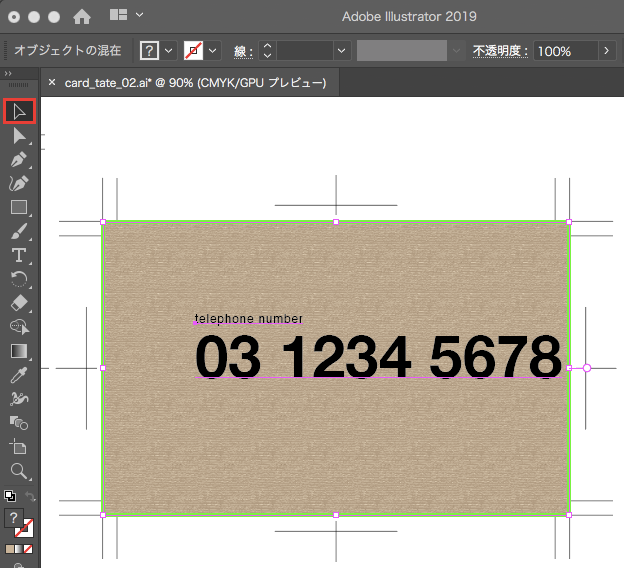Click the 不透明度 opacity label link
Viewport: 624px width, 568px height.
pos(501,51)
